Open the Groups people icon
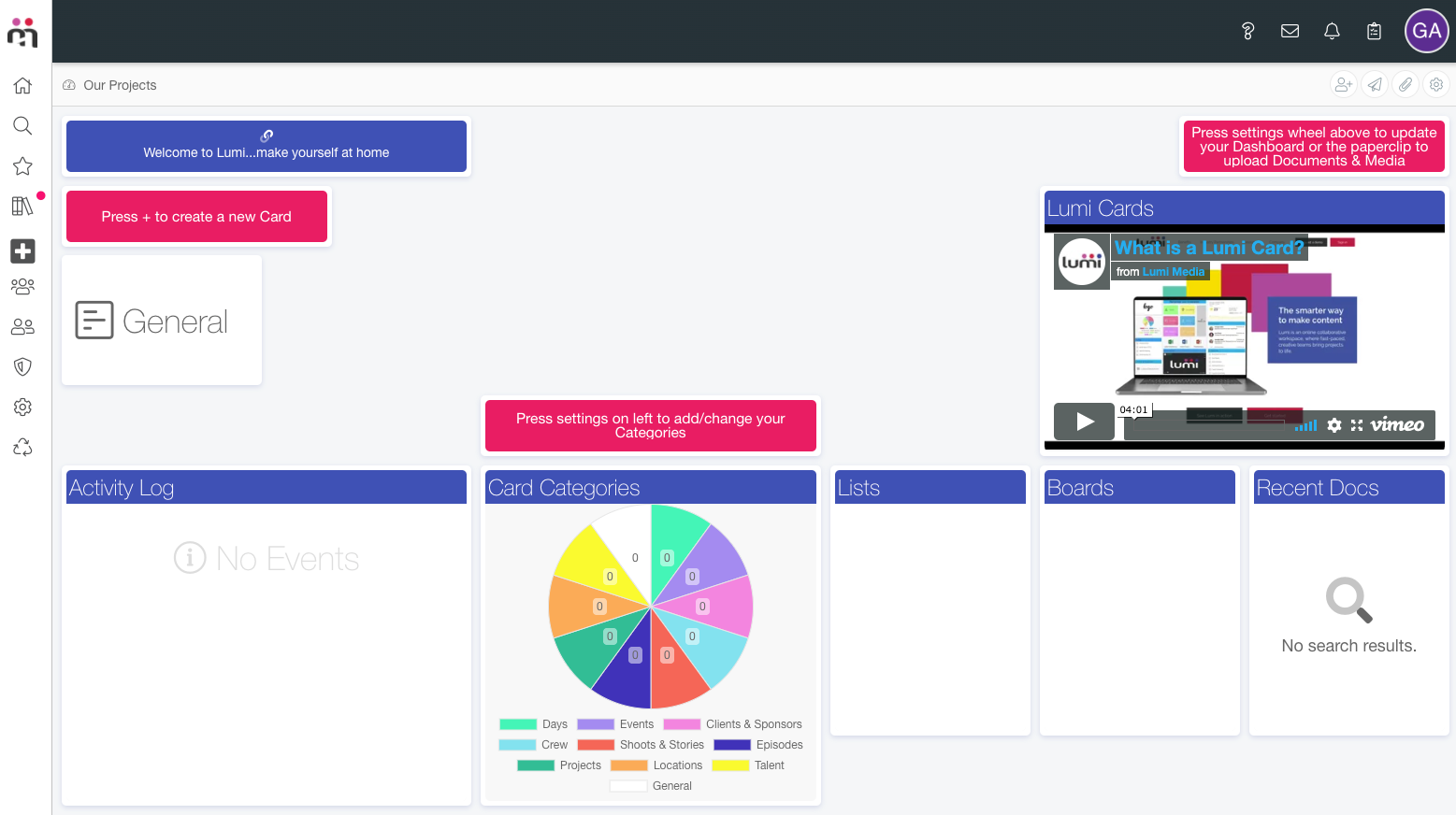1456x815 pixels. tap(22, 286)
